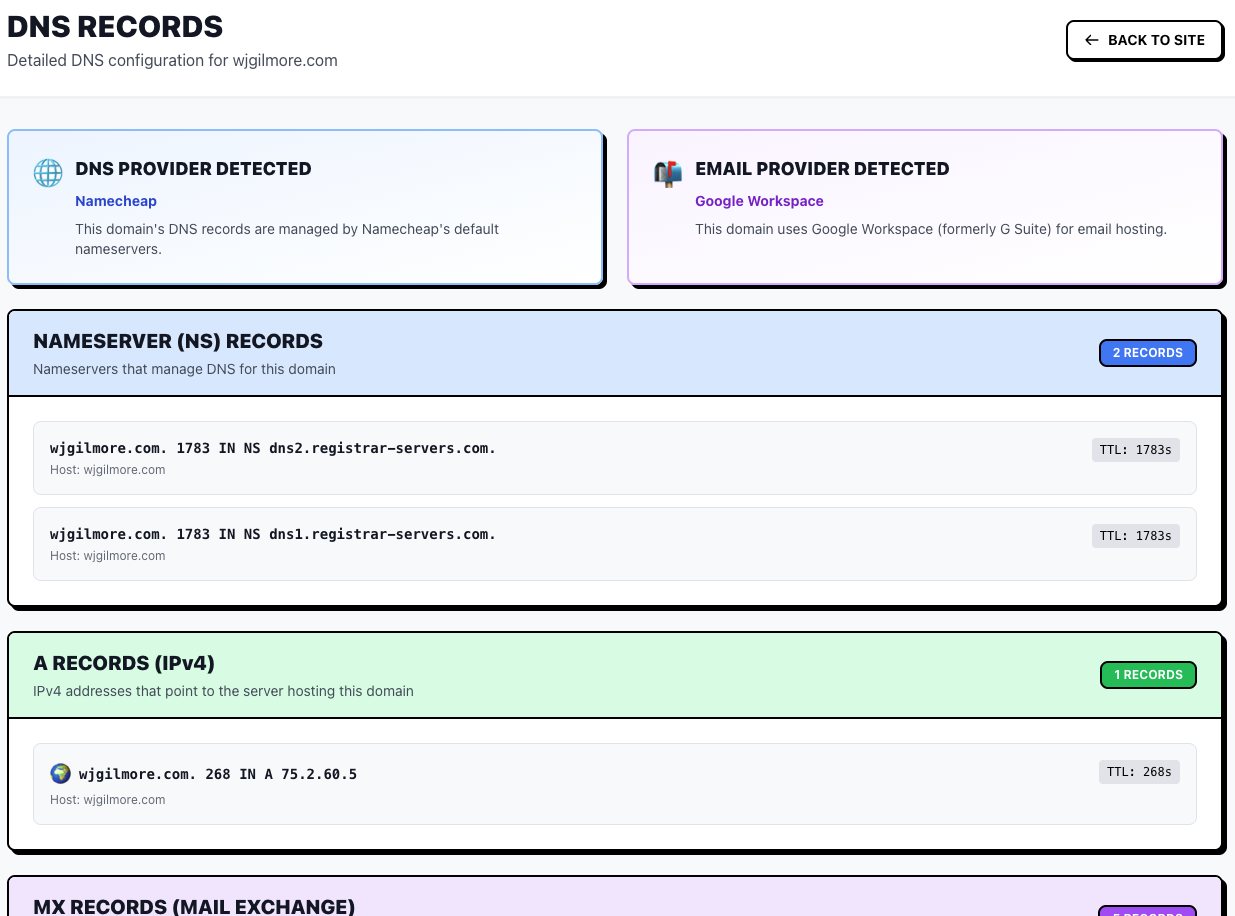Click the TTL 268s tag

[1139, 772]
